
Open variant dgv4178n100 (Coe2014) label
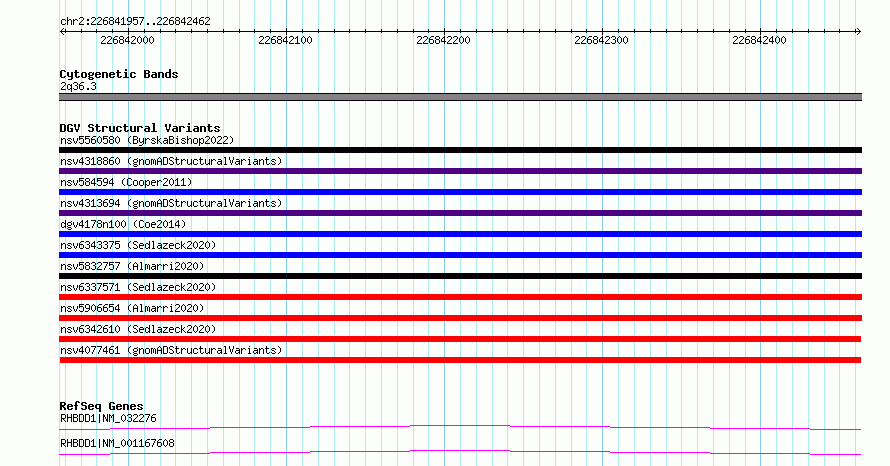click(x=123, y=224)
